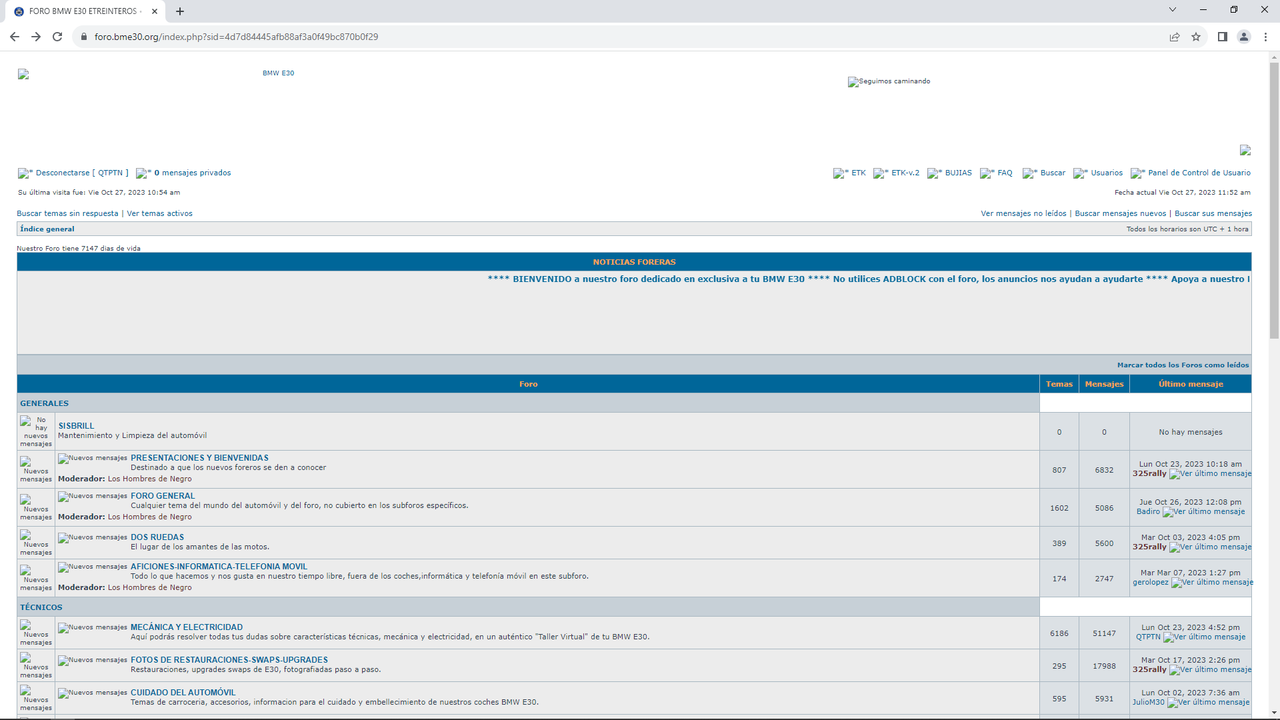The width and height of the screenshot is (1280, 720).
Task: Open Índice general breadcrumb
Action: tap(47, 229)
